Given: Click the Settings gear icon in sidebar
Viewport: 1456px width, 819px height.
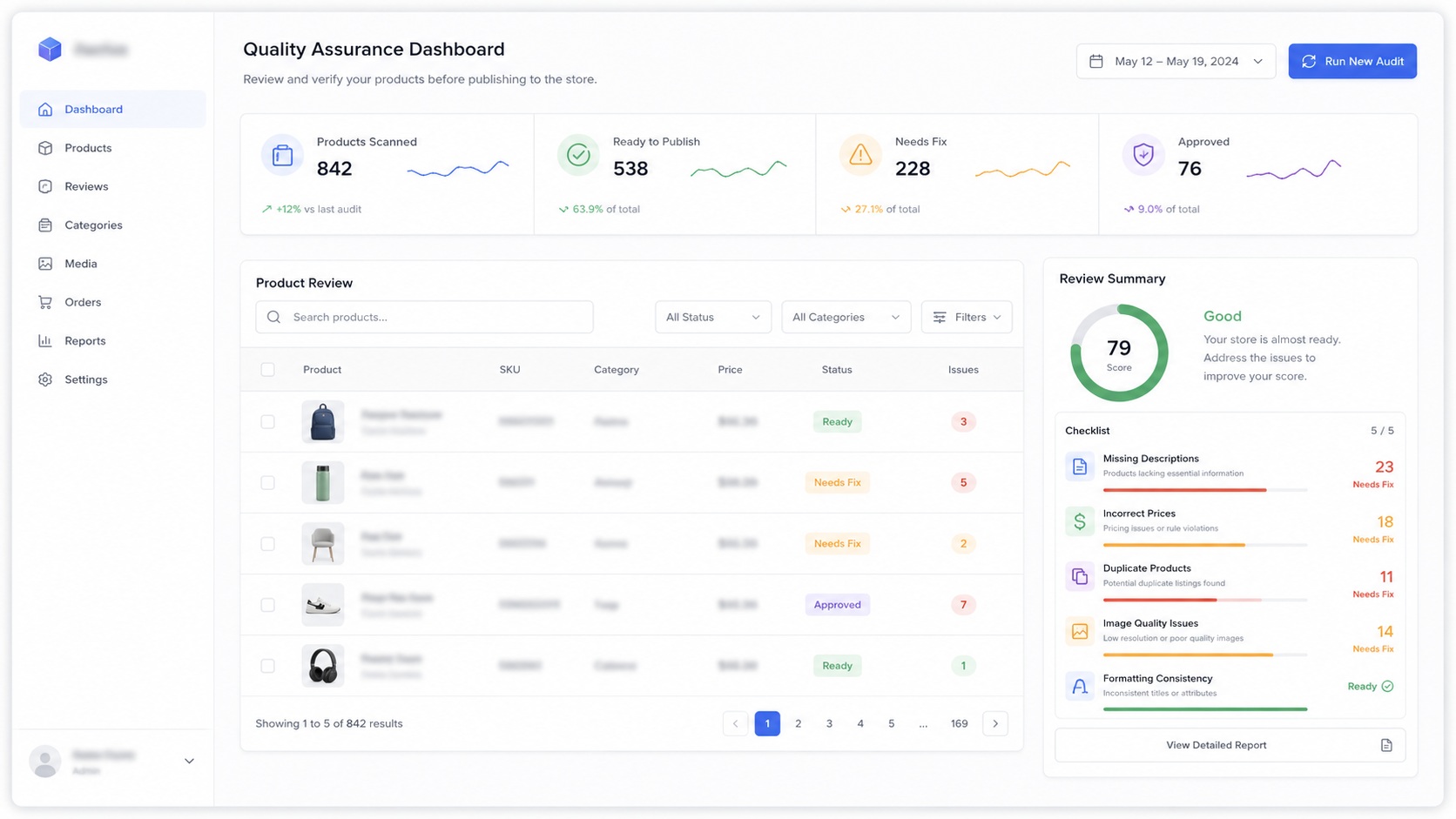Looking at the screenshot, I should pos(45,379).
